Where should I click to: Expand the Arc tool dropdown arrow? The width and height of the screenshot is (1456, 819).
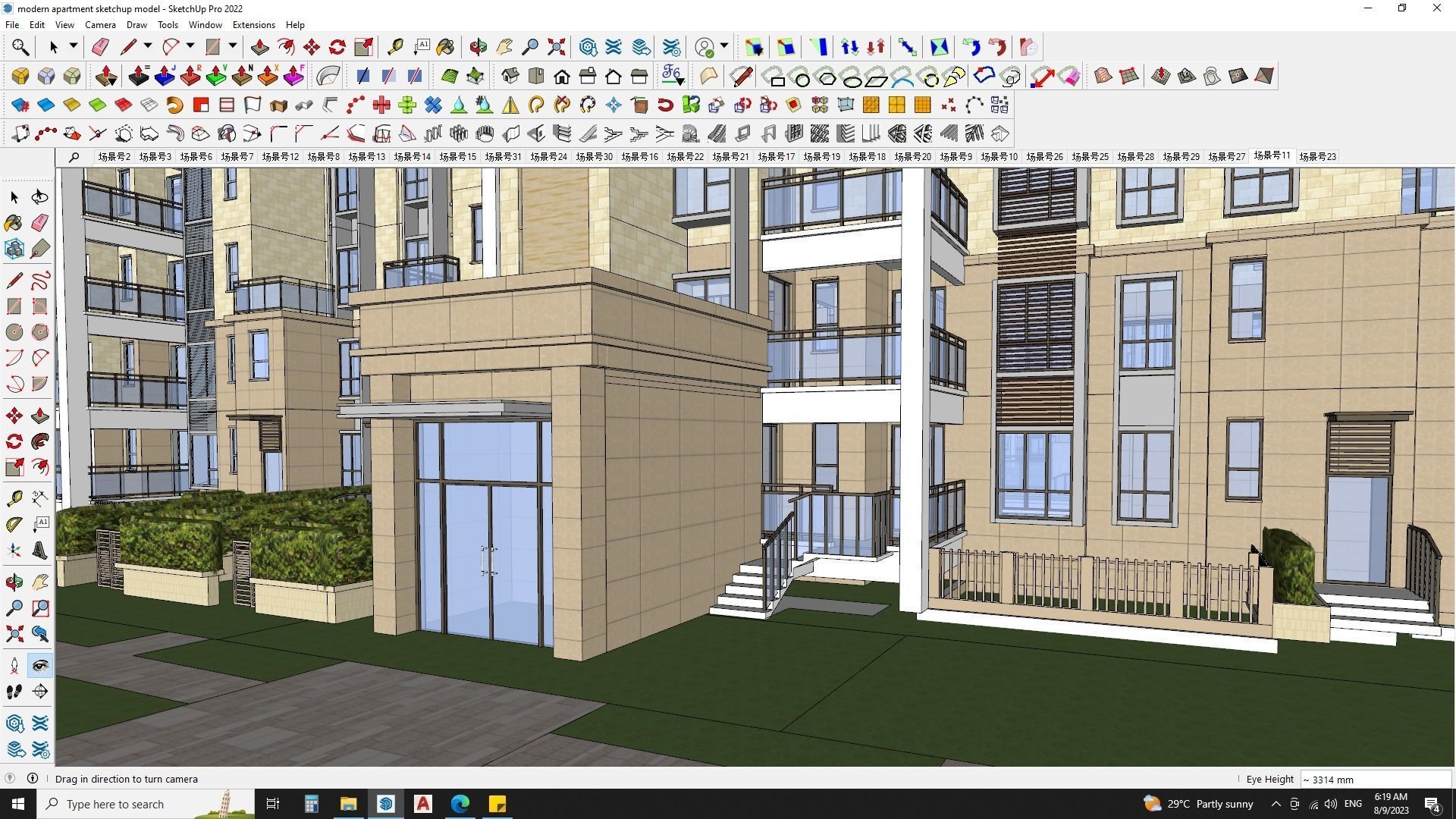click(190, 47)
